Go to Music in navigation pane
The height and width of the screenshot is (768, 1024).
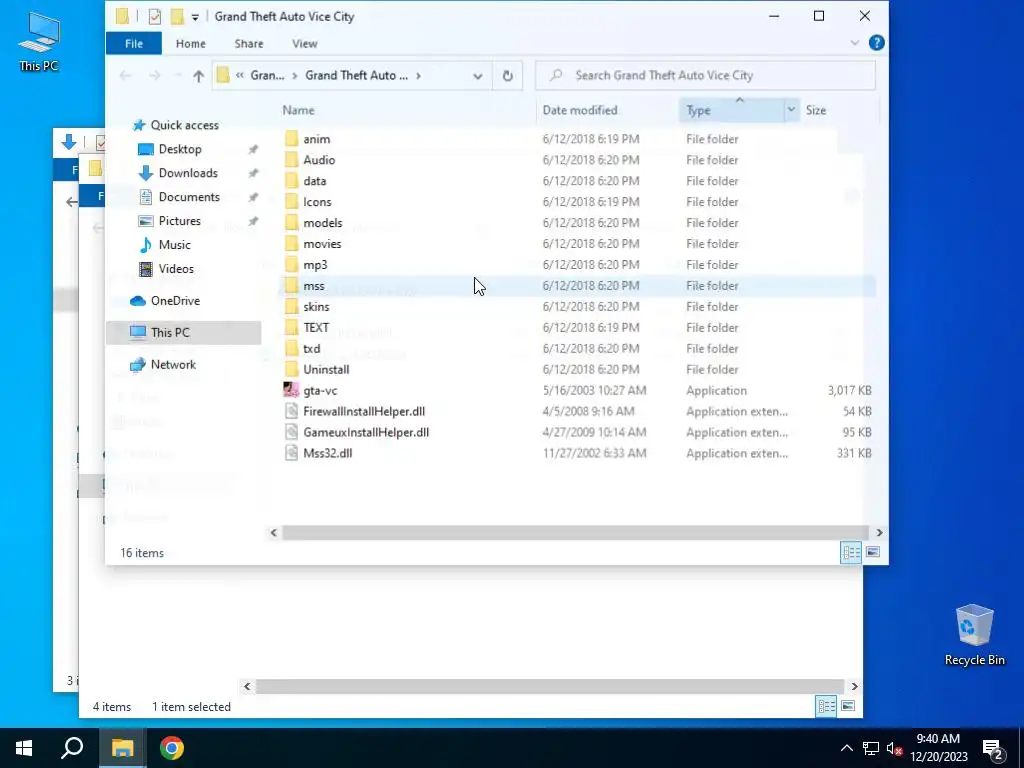[x=174, y=245]
